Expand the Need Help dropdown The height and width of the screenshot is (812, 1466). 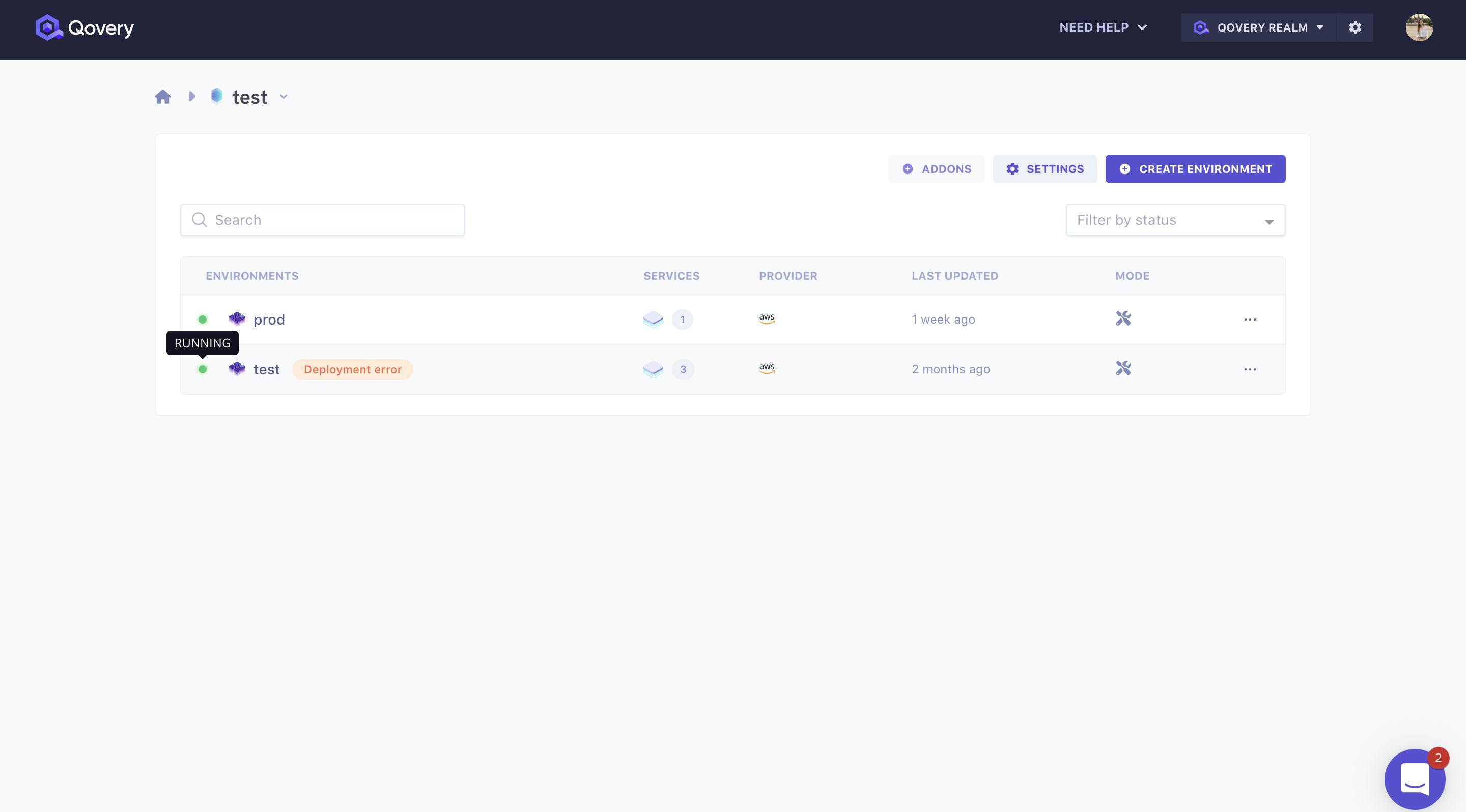tap(1103, 27)
